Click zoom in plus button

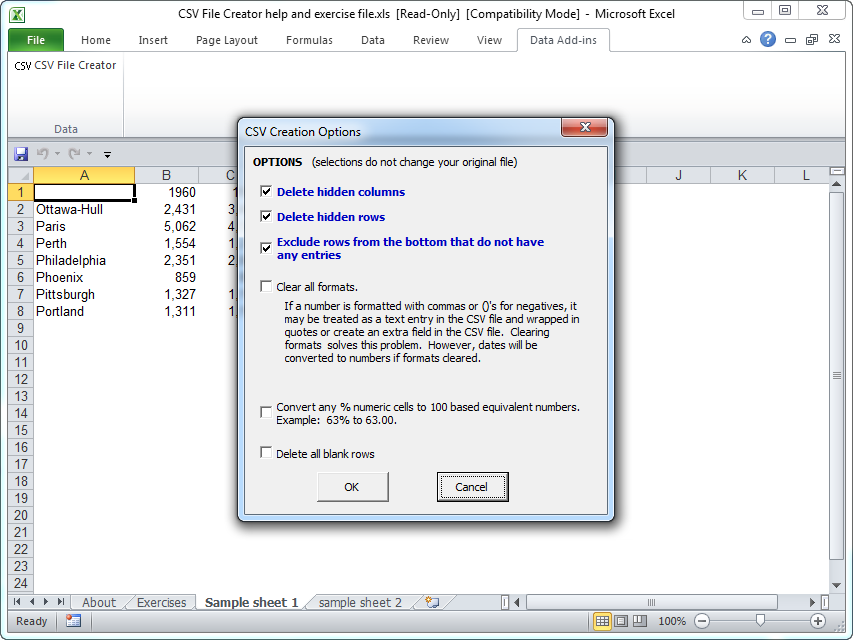tap(818, 621)
